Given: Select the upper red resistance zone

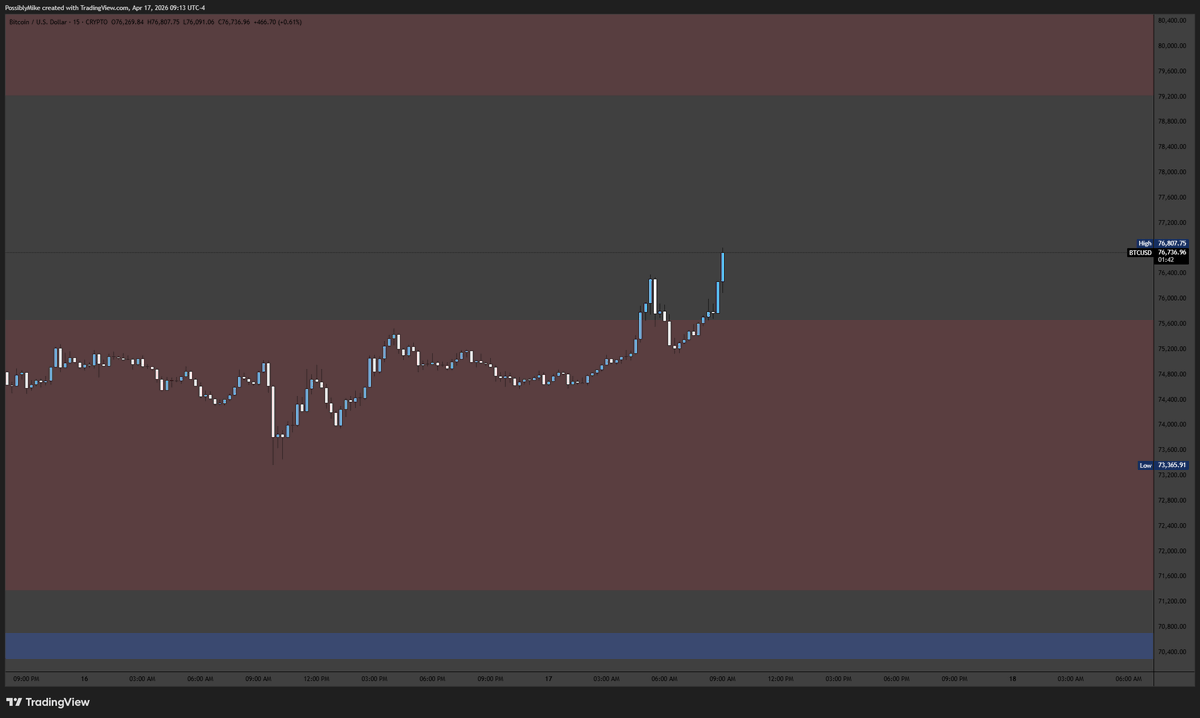Looking at the screenshot, I should [579, 54].
